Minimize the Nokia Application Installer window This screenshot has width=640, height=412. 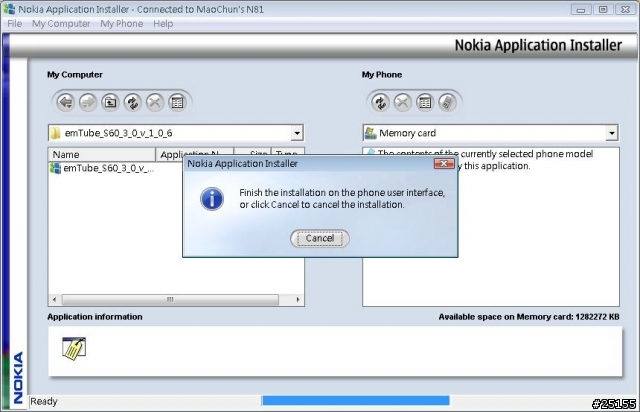click(581, 9)
